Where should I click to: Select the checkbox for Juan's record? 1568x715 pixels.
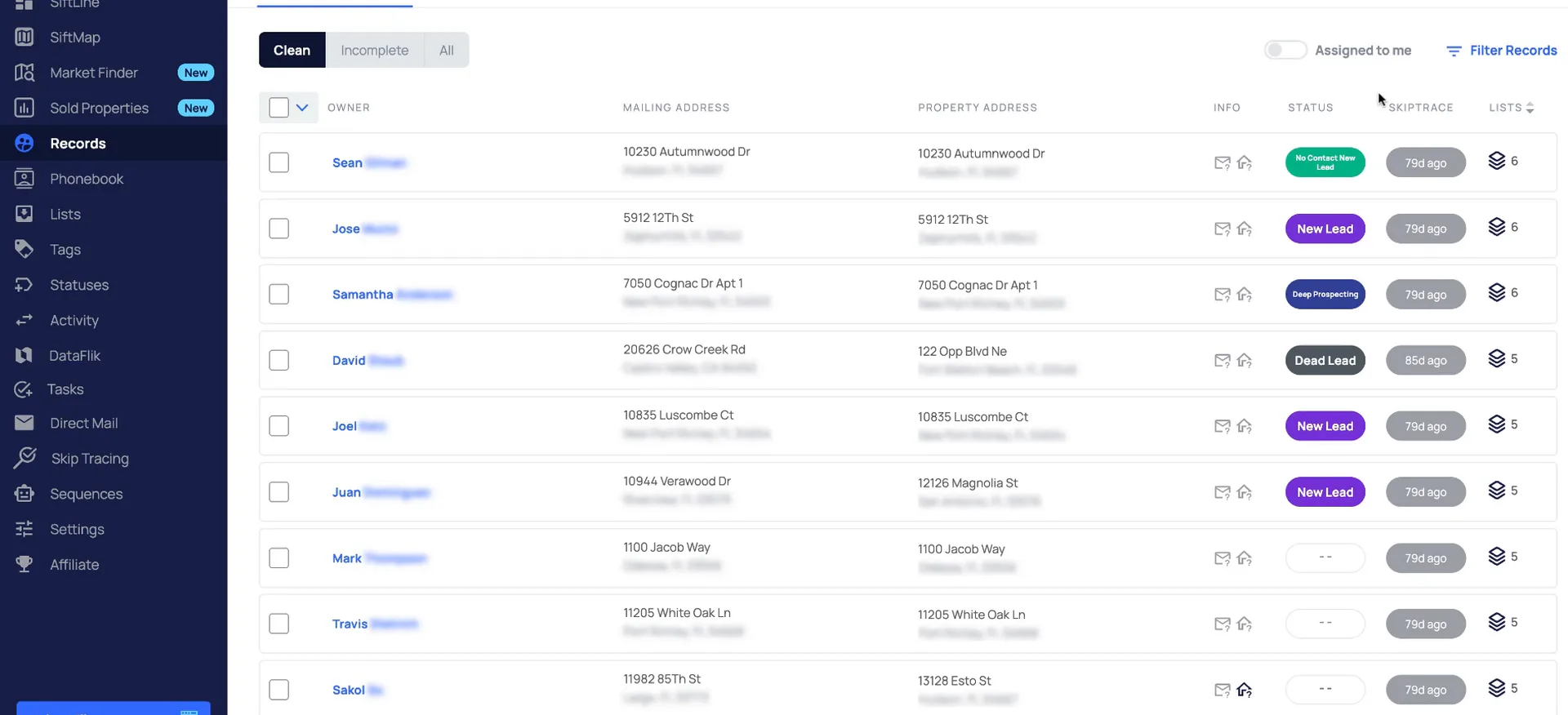[x=278, y=492]
